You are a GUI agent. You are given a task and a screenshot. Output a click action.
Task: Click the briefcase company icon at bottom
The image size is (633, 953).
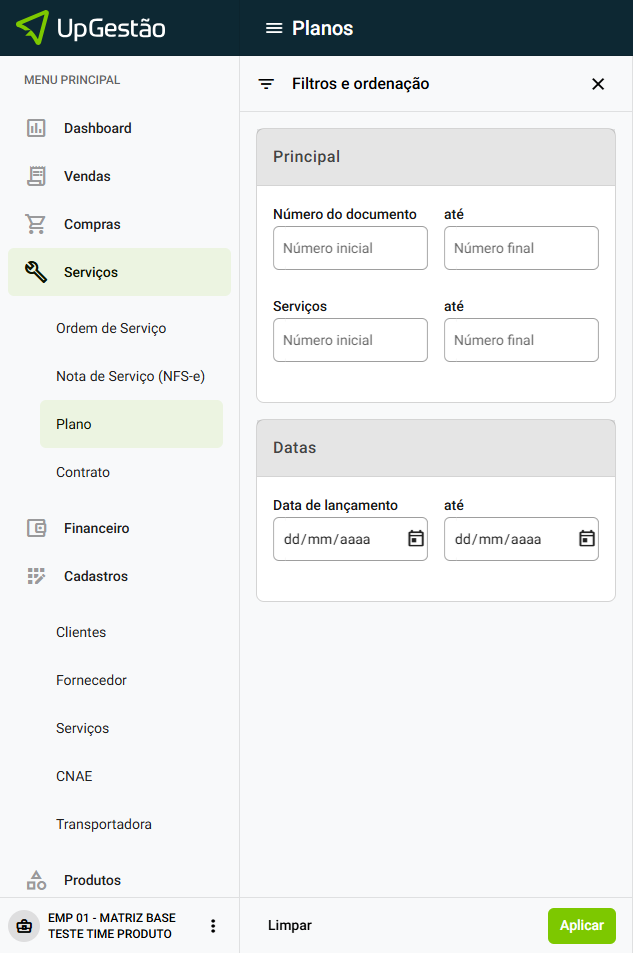24,926
